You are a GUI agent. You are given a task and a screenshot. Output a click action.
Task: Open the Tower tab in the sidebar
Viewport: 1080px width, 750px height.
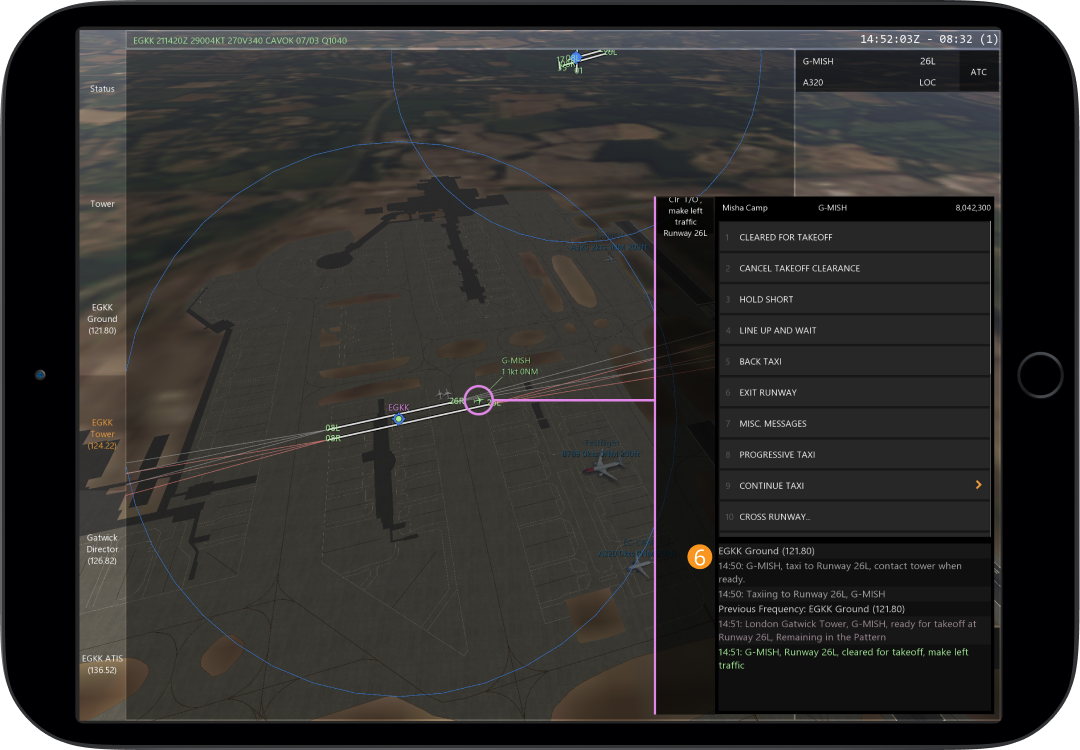[x=102, y=204]
